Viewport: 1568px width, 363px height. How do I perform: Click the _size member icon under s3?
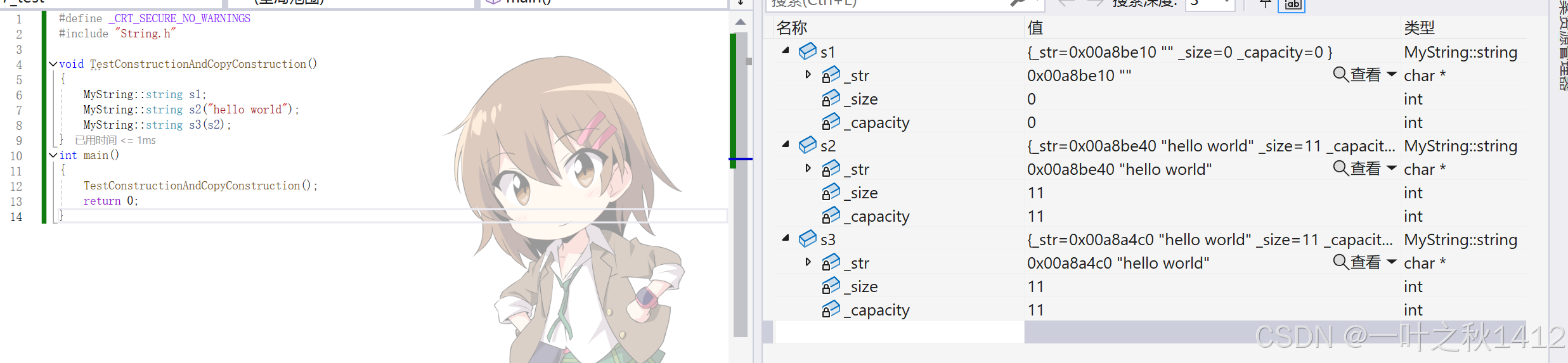tap(831, 286)
